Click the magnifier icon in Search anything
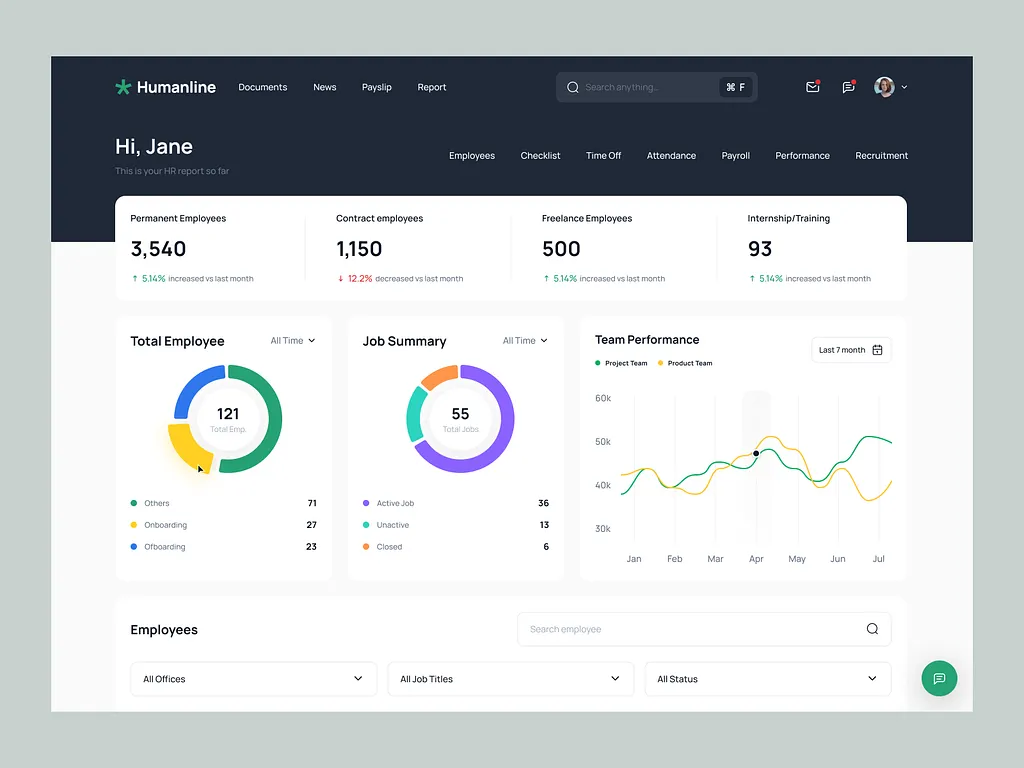This screenshot has width=1024, height=768. click(573, 87)
